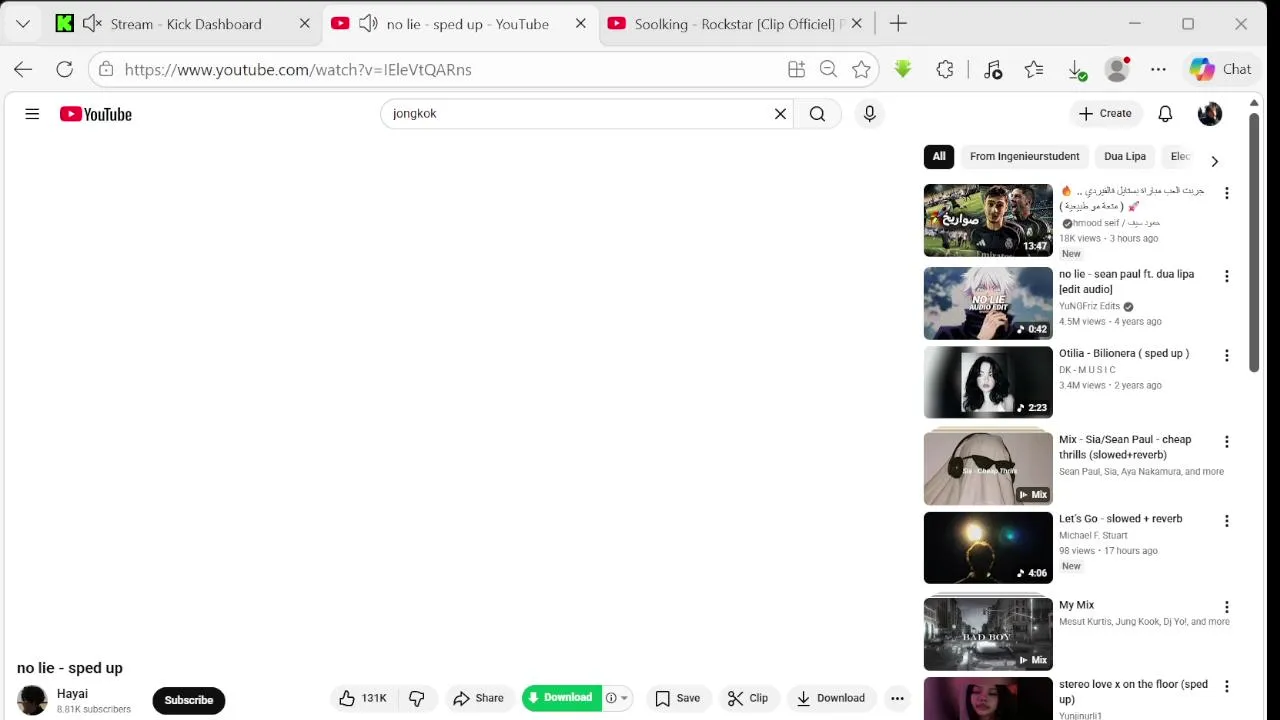Viewport: 1280px width, 720px height.
Task: Click the YouTube Download button with arrow
Action: click(830, 698)
